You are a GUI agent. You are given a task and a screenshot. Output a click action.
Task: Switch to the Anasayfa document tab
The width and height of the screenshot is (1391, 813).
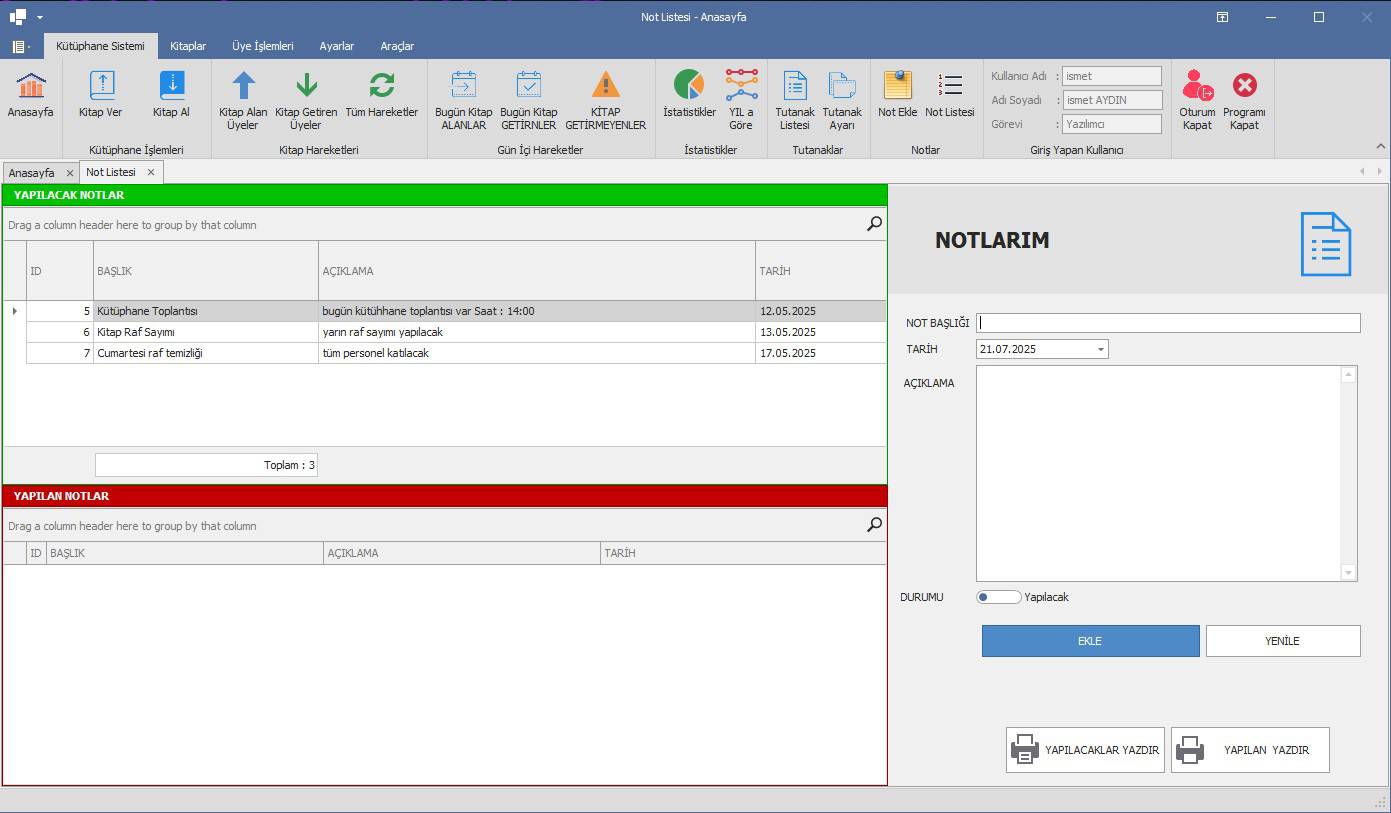31,173
